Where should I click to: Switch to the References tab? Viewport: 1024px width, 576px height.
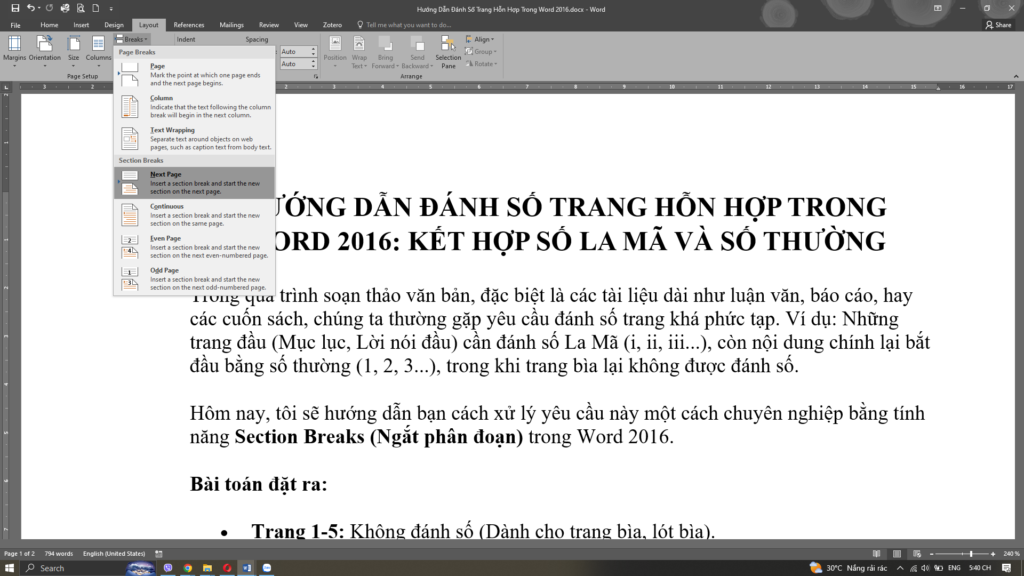click(189, 24)
